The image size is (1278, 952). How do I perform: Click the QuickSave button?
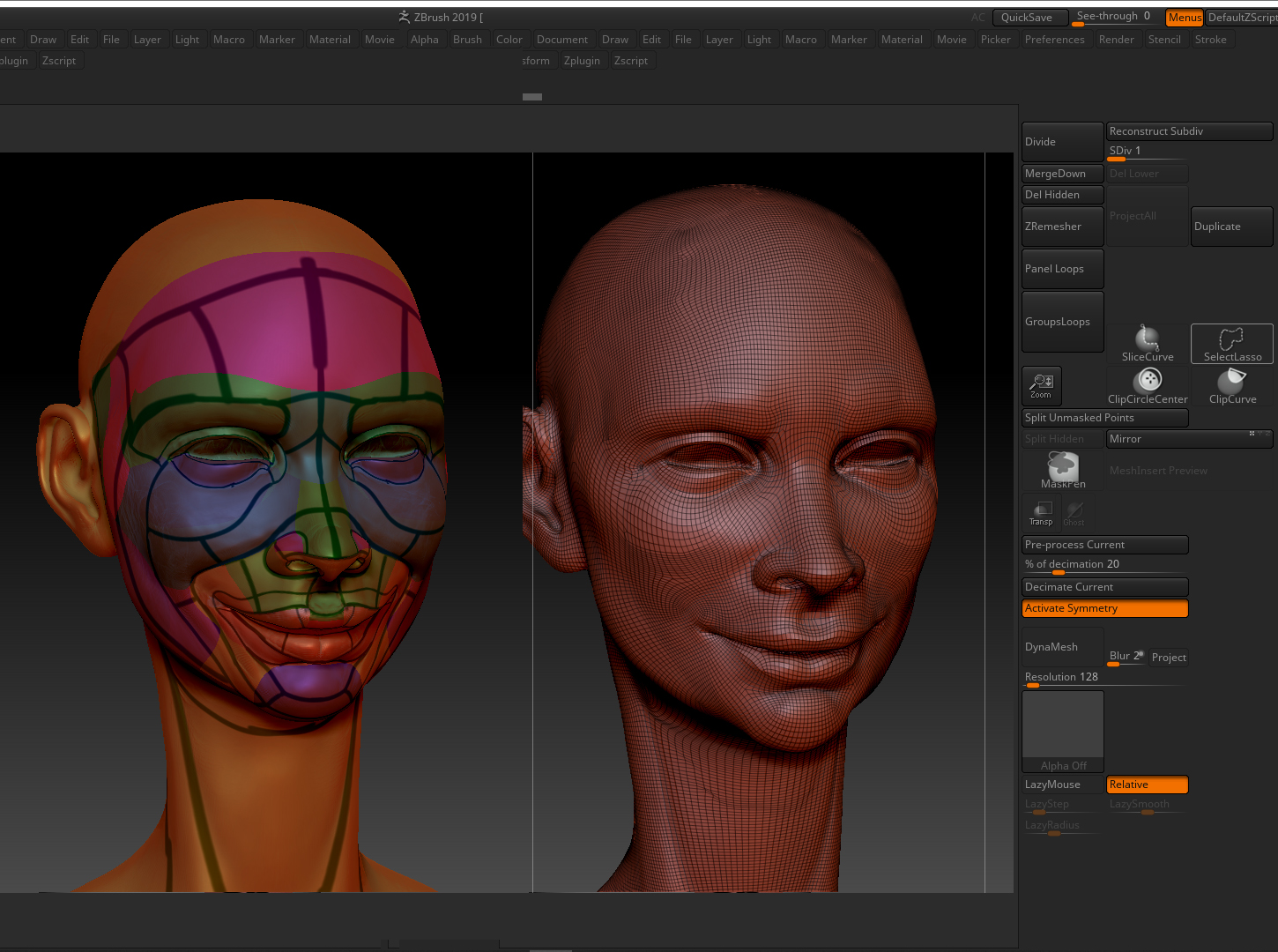click(x=1029, y=18)
